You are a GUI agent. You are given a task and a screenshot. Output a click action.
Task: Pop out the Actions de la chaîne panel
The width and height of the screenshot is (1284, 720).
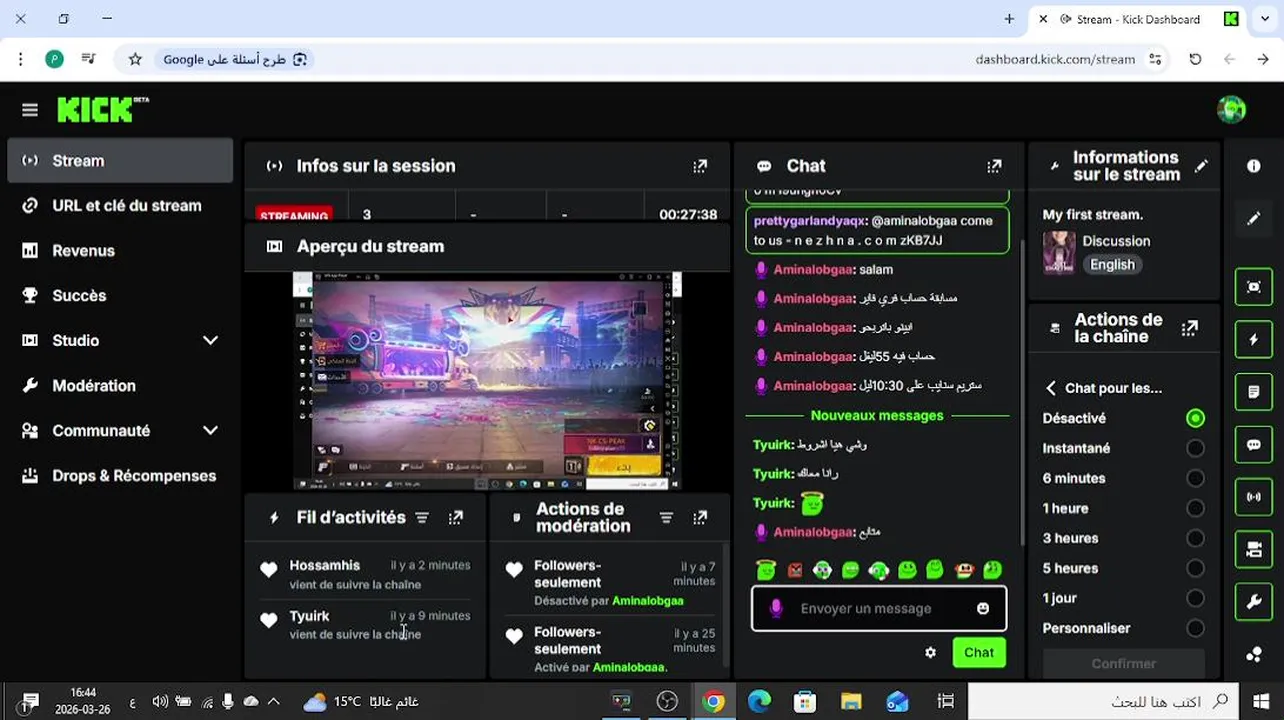tap(1190, 328)
